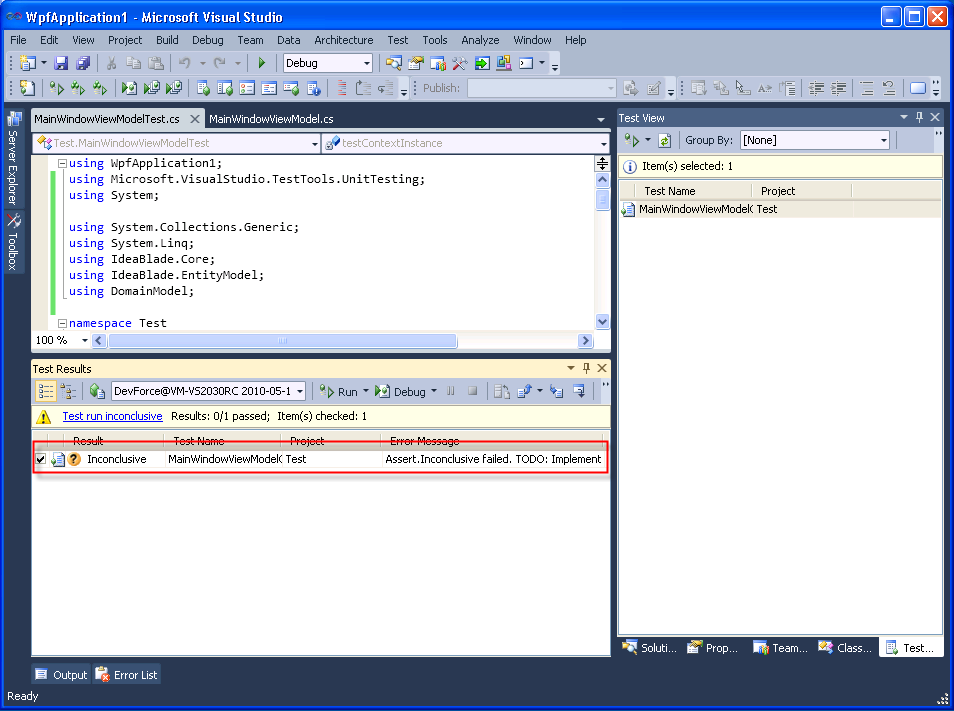
Task: Click the Run Tests in Current Context icon
Action: pos(57,88)
